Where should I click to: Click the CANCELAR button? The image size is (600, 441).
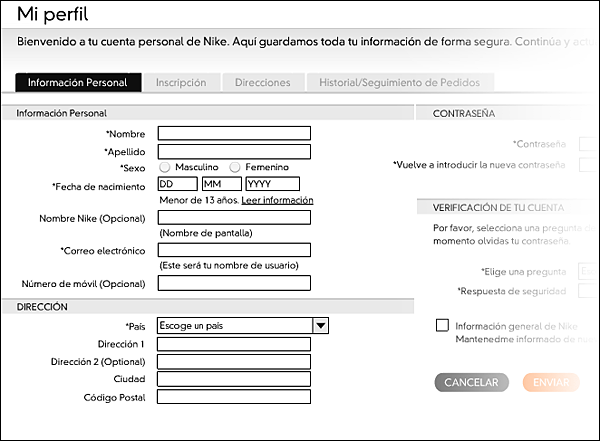pyautogui.click(x=471, y=382)
